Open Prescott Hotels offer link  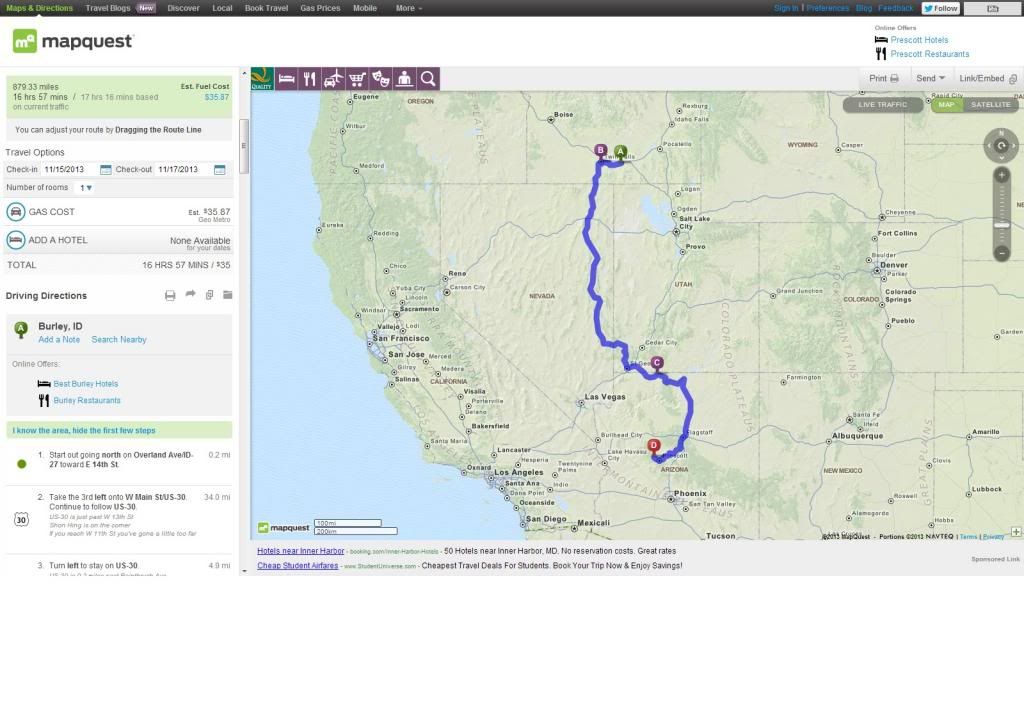click(x=920, y=40)
